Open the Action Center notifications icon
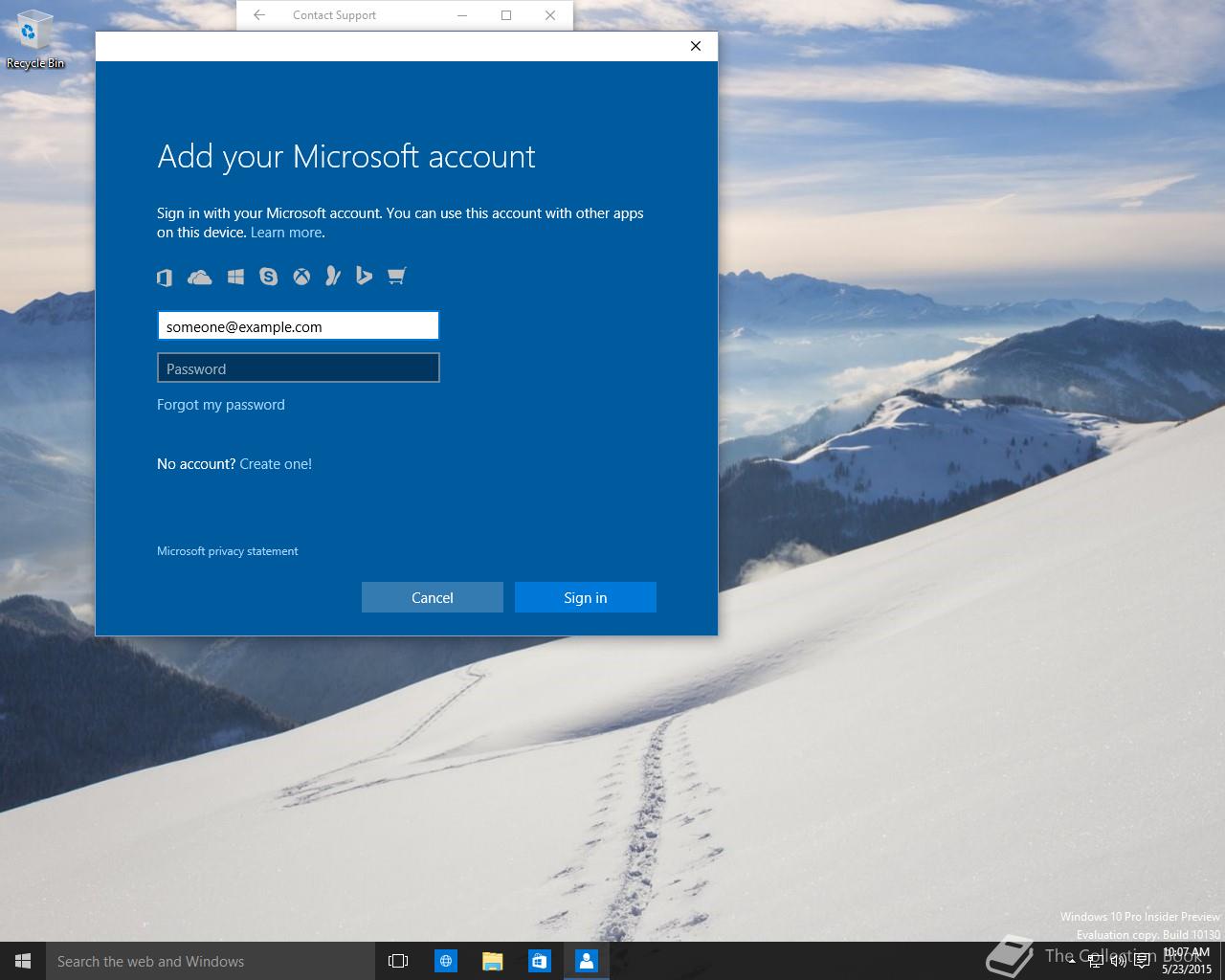 1142,962
